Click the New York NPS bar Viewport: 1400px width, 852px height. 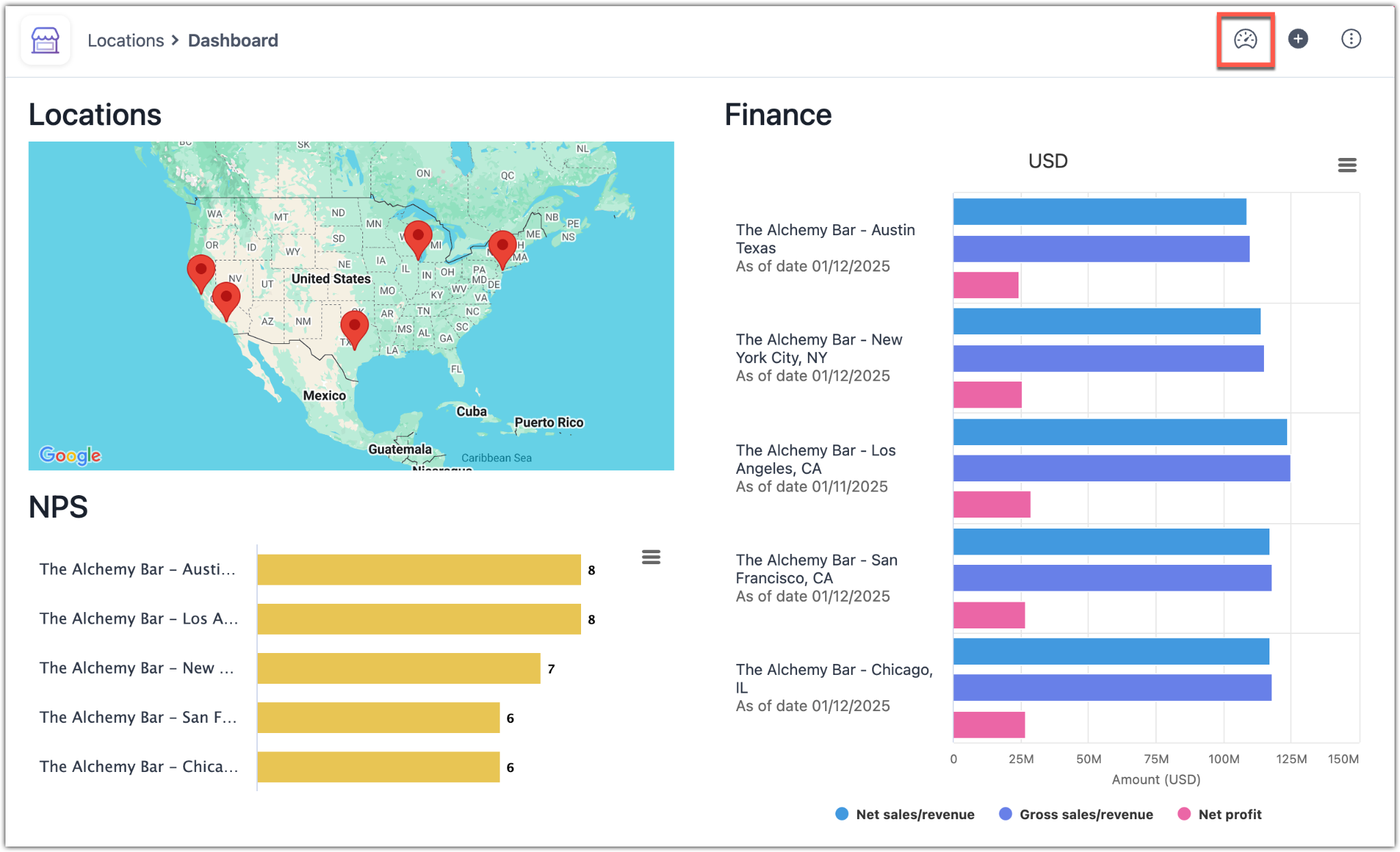(399, 668)
